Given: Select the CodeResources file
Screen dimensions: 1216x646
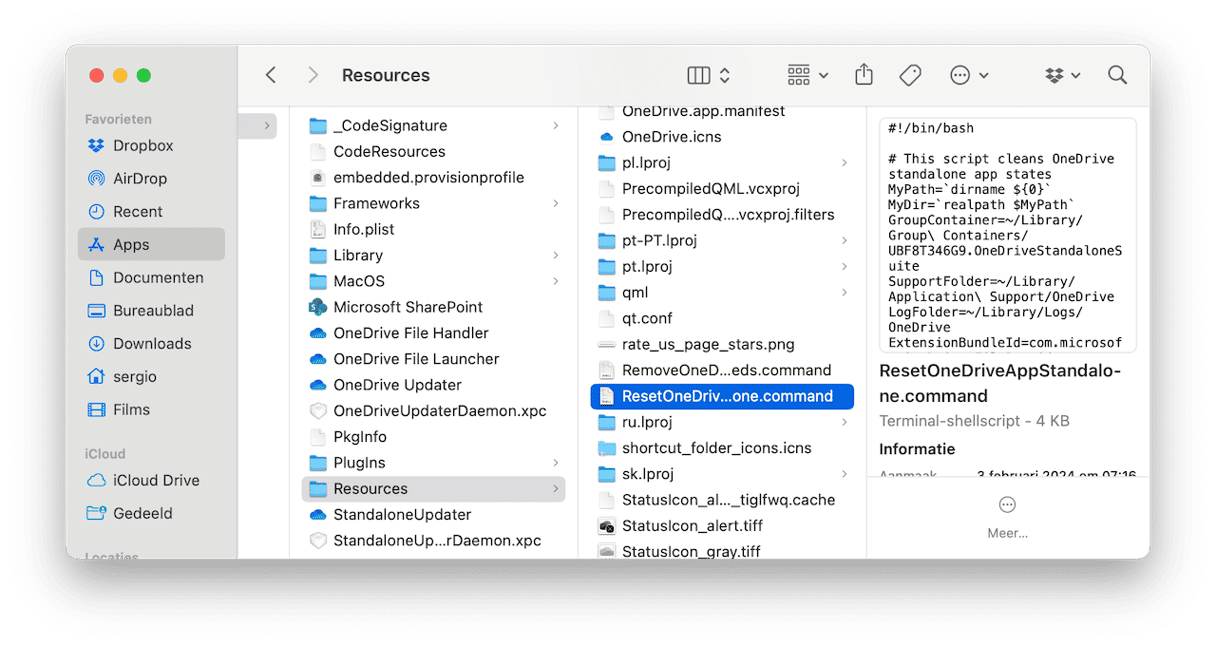Looking at the screenshot, I should pyautogui.click(x=433, y=151).
